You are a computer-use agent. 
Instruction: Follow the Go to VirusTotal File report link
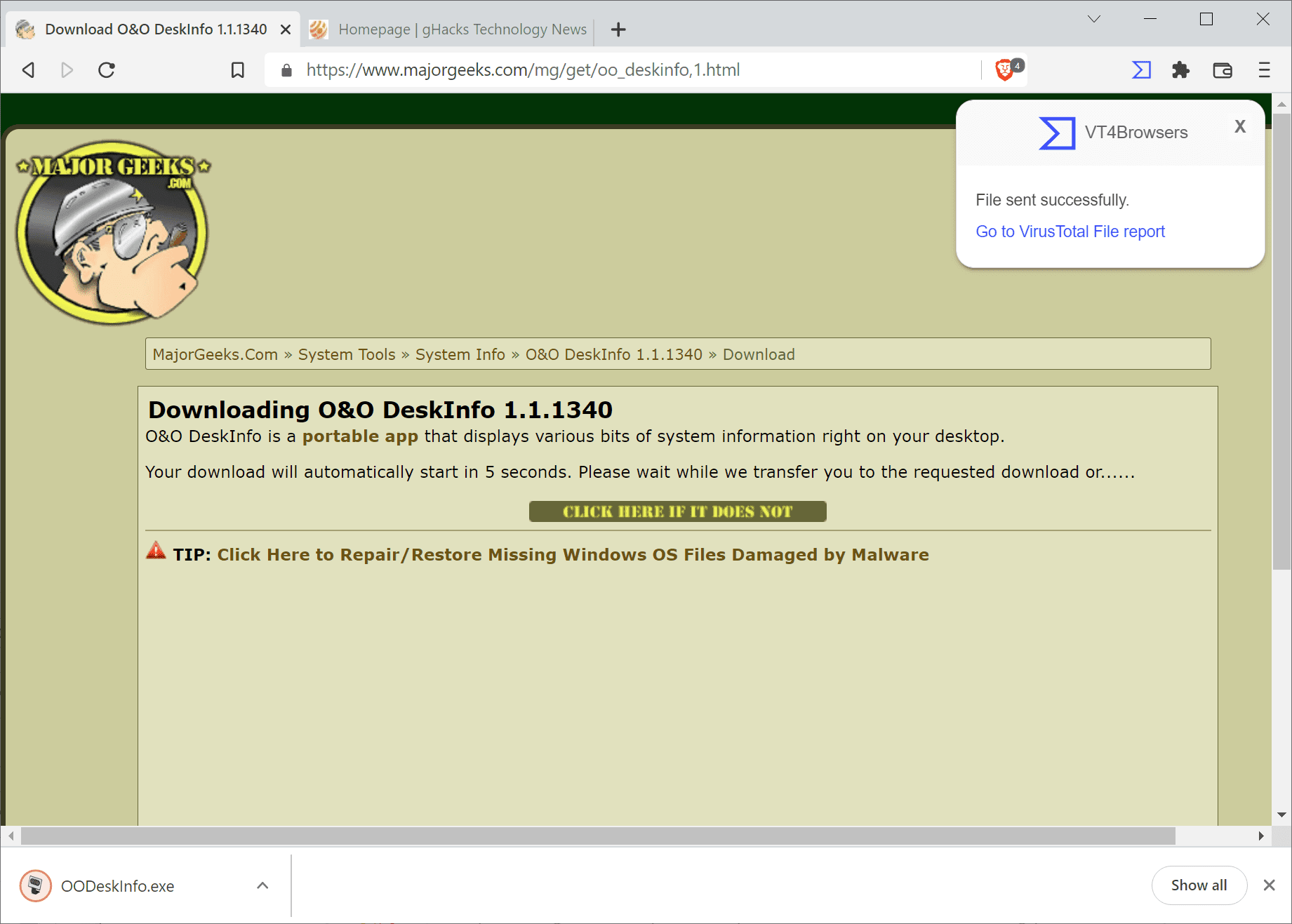[x=1070, y=232]
